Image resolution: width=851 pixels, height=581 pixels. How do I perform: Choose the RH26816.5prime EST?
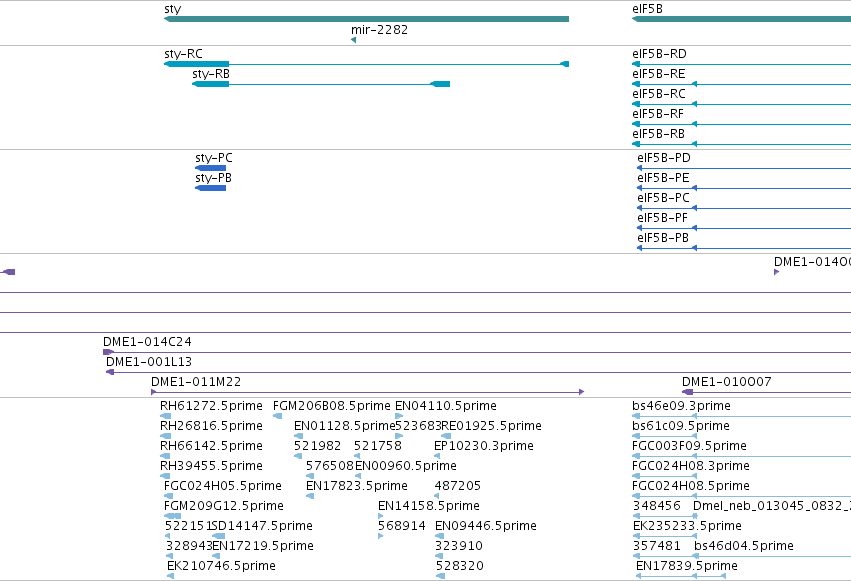pos(211,426)
